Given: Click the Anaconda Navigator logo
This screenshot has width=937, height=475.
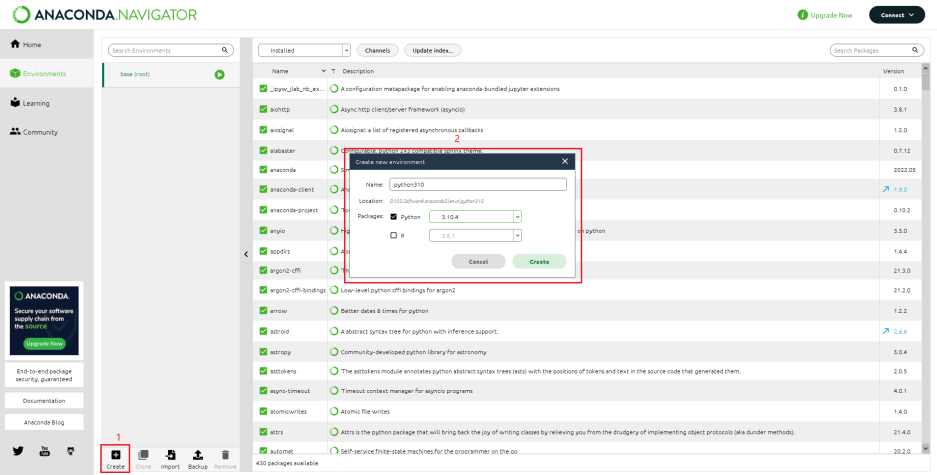Looking at the screenshot, I should pyautogui.click(x=105, y=14).
